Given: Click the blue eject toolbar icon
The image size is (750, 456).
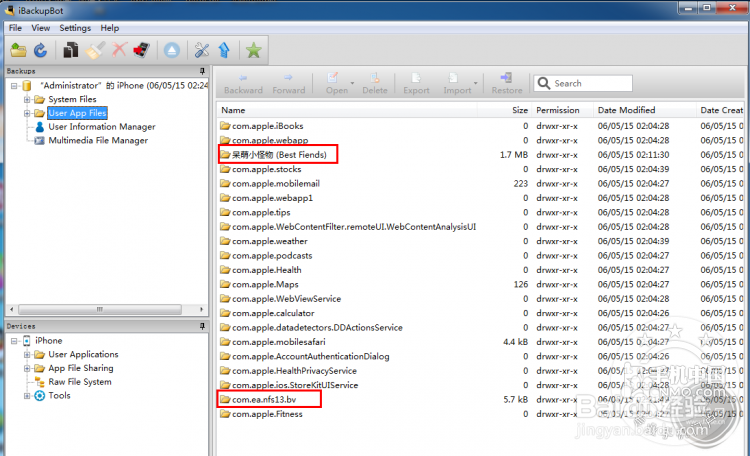Looking at the screenshot, I should click(172, 50).
